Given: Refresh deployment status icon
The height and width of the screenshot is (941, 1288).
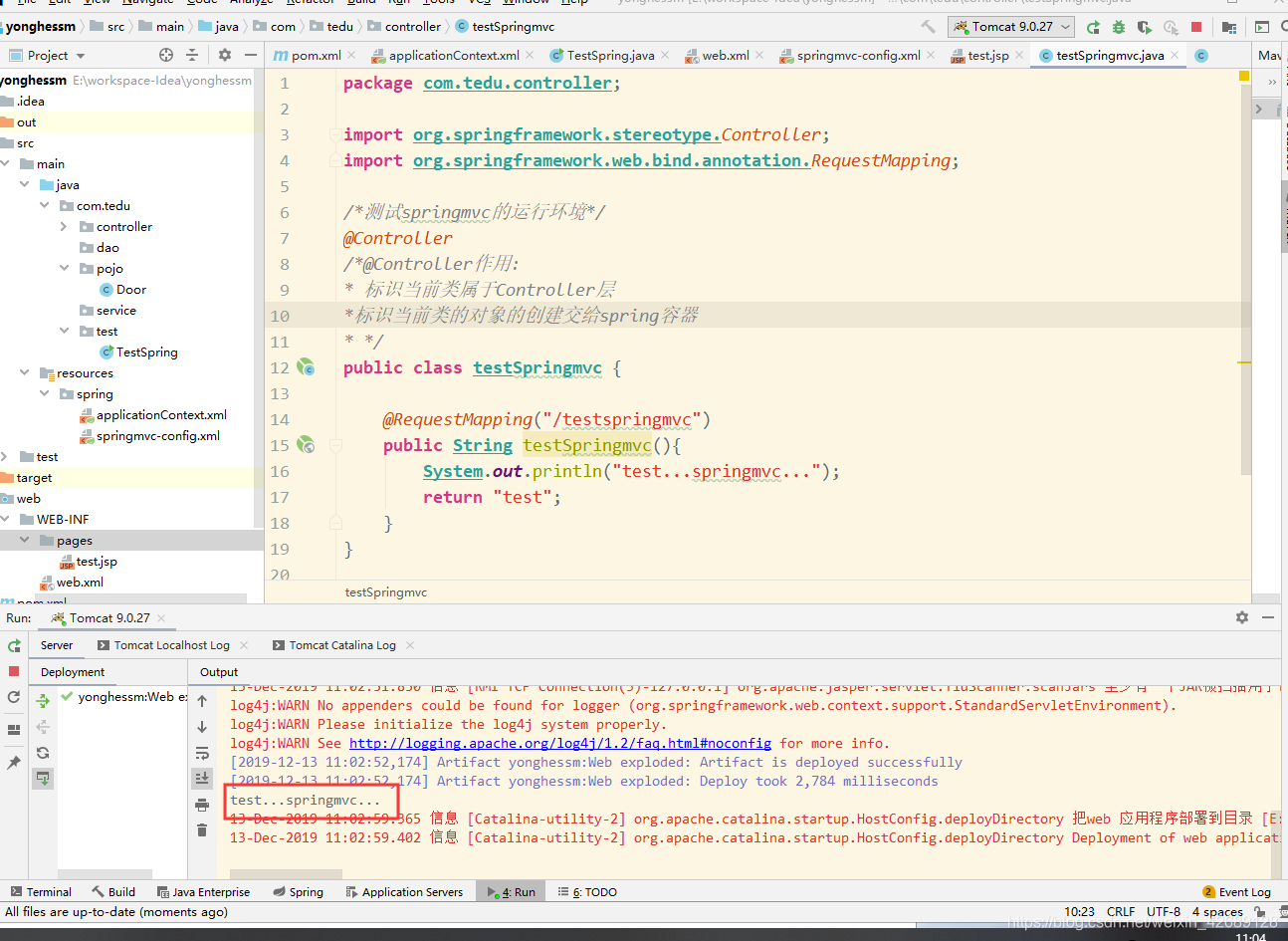Looking at the screenshot, I should point(43,753).
